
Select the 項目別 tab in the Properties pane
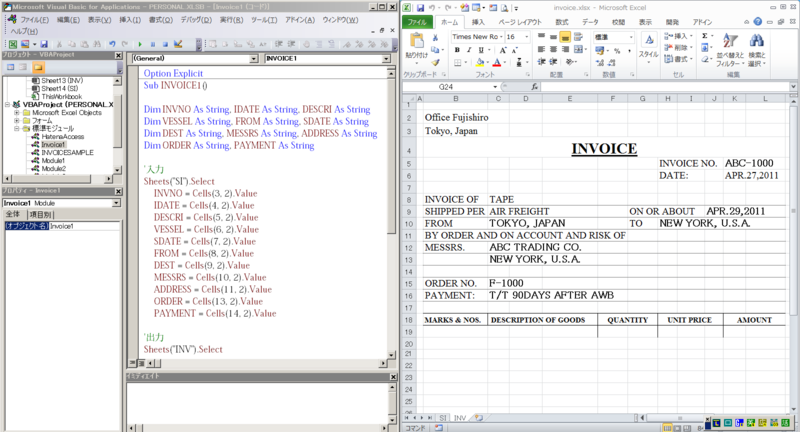pos(40,215)
